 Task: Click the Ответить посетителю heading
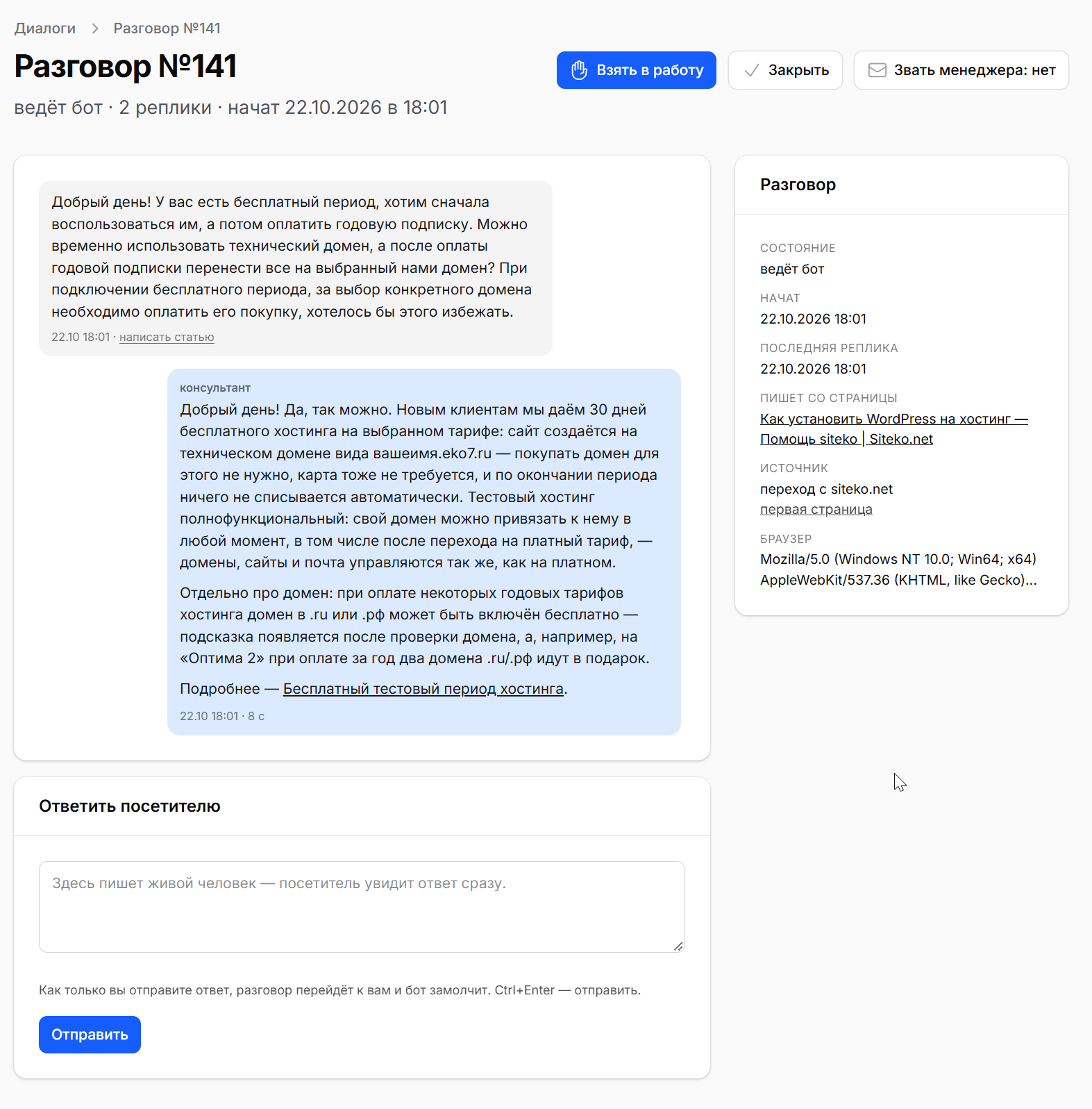tap(130, 806)
